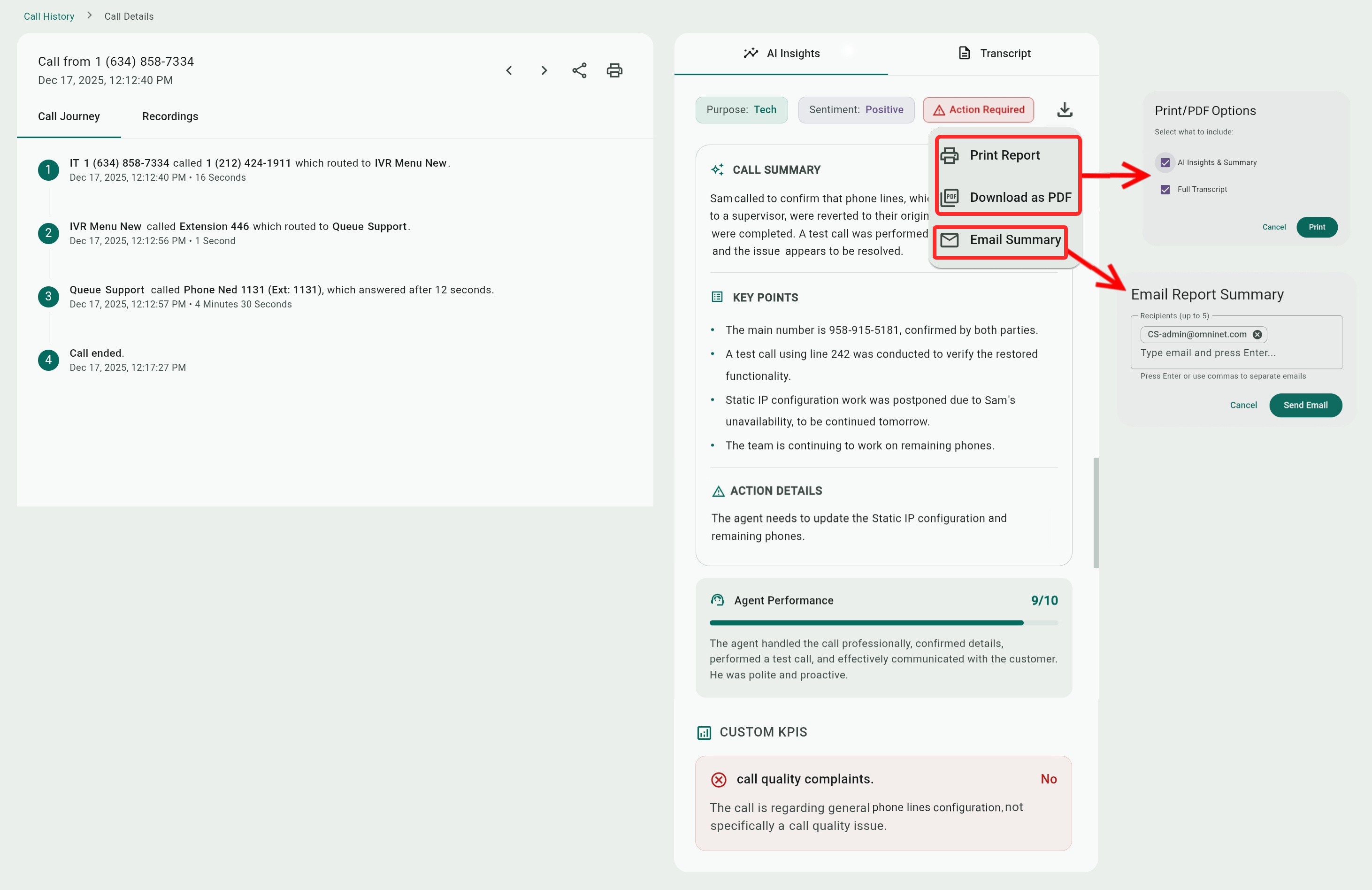Click the red X icon on call quality complaints
Screen dimensions: 1372x890
pos(718,779)
